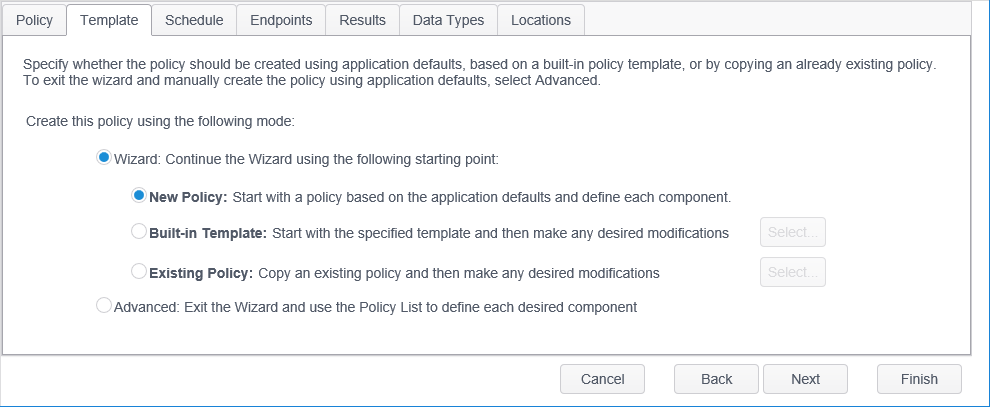Proceed with the Next button

pos(805,379)
